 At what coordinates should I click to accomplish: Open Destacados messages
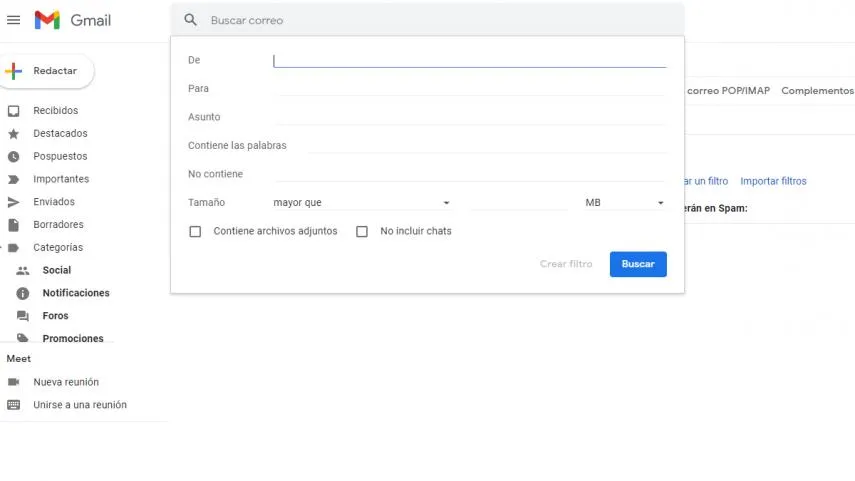click(60, 134)
